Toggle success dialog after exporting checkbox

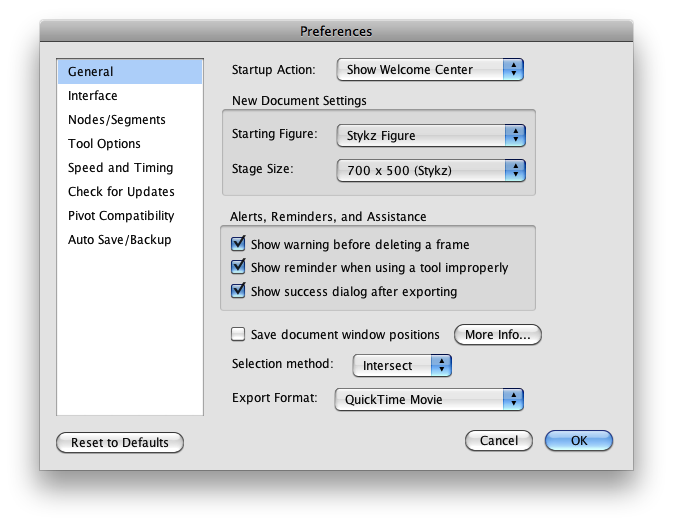pyautogui.click(x=238, y=291)
